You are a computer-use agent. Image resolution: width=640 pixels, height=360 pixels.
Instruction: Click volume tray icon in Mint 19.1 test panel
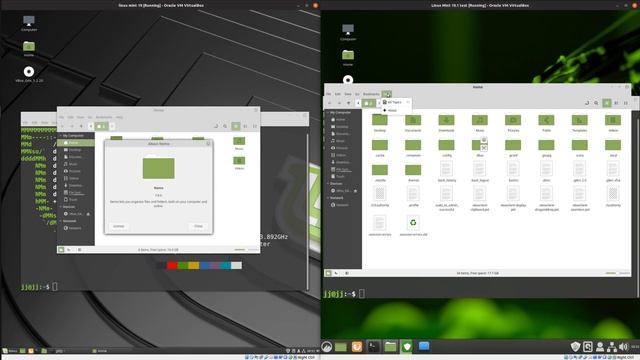(x=624, y=347)
